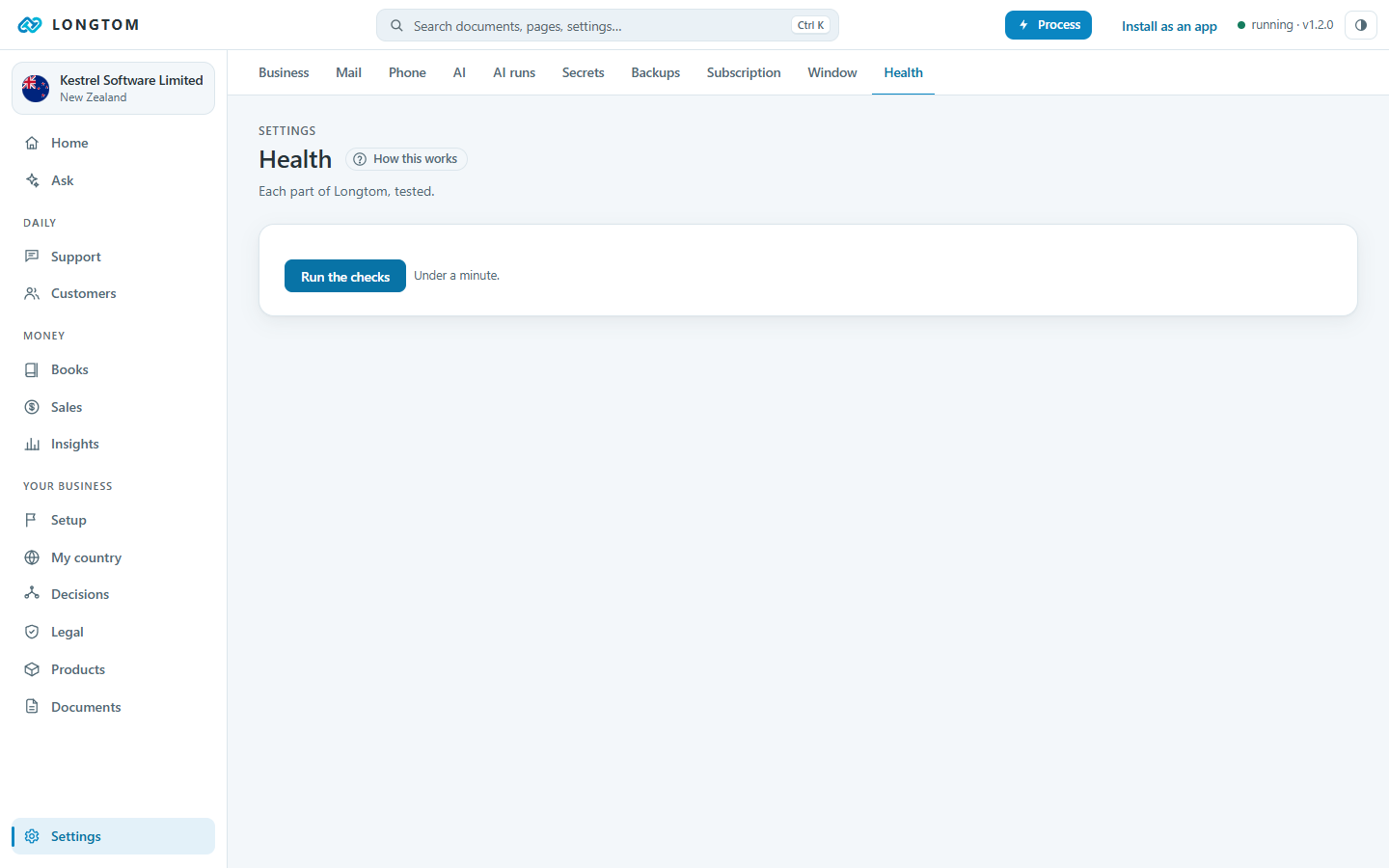Select the AI tab

point(459,72)
